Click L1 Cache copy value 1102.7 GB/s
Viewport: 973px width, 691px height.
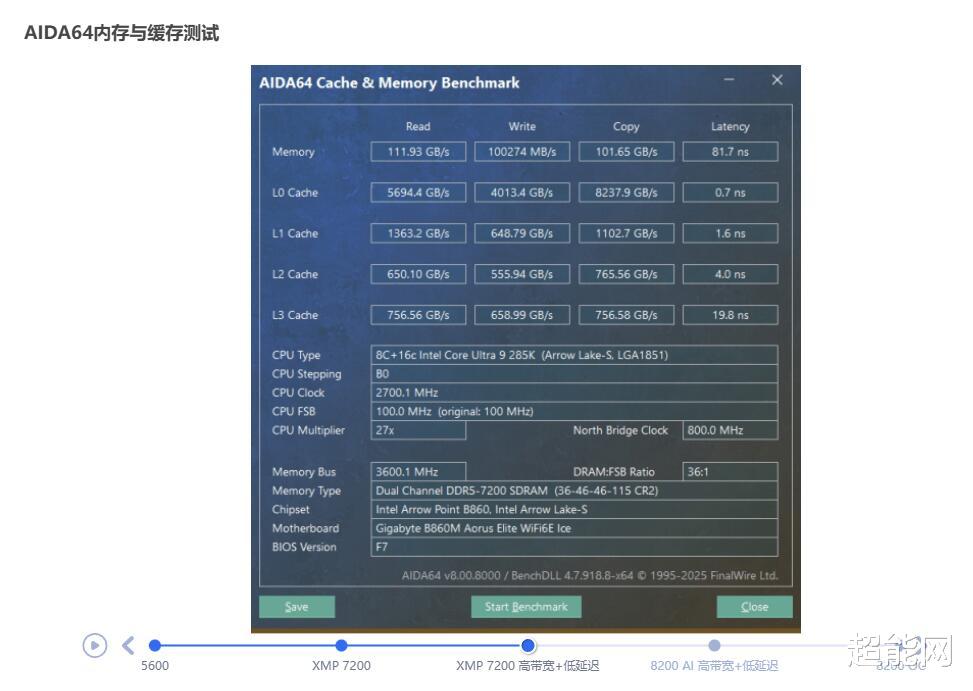pos(626,234)
